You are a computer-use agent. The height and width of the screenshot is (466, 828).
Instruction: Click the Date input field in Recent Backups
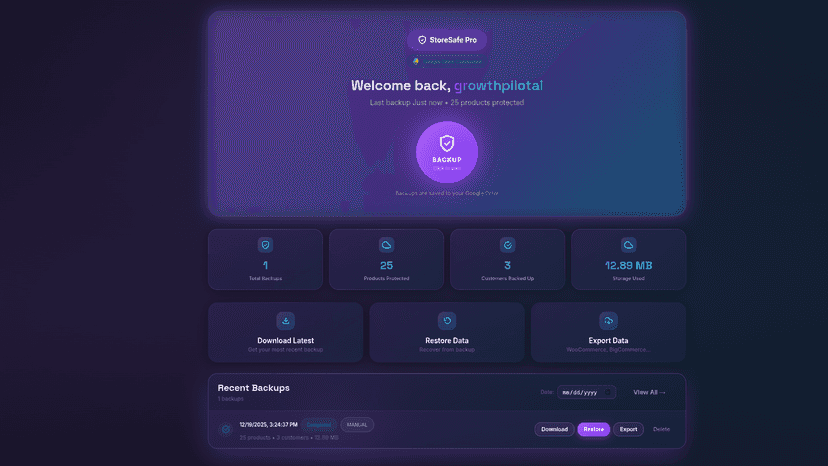tap(586, 392)
